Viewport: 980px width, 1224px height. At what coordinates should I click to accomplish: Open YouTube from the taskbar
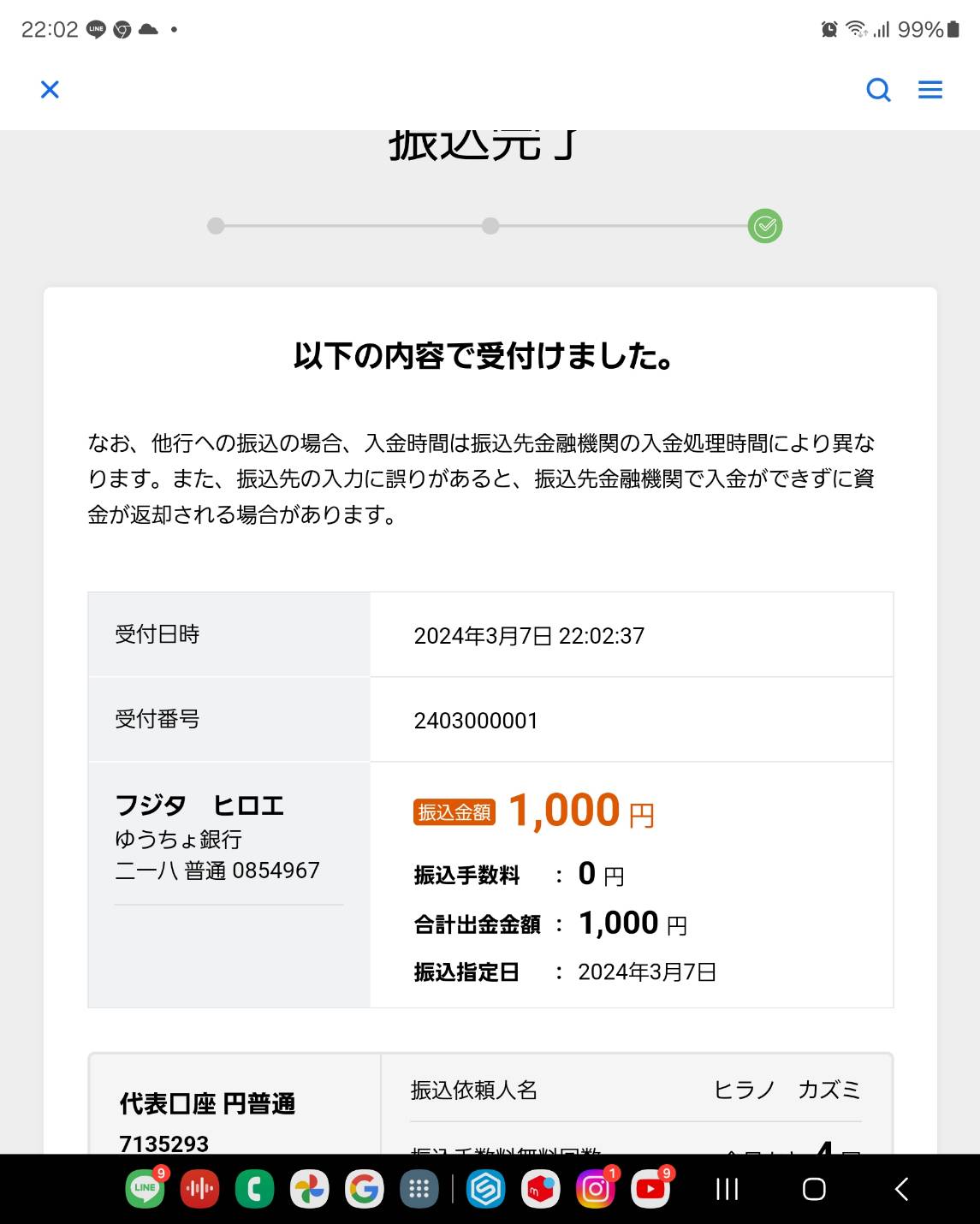pos(650,1189)
